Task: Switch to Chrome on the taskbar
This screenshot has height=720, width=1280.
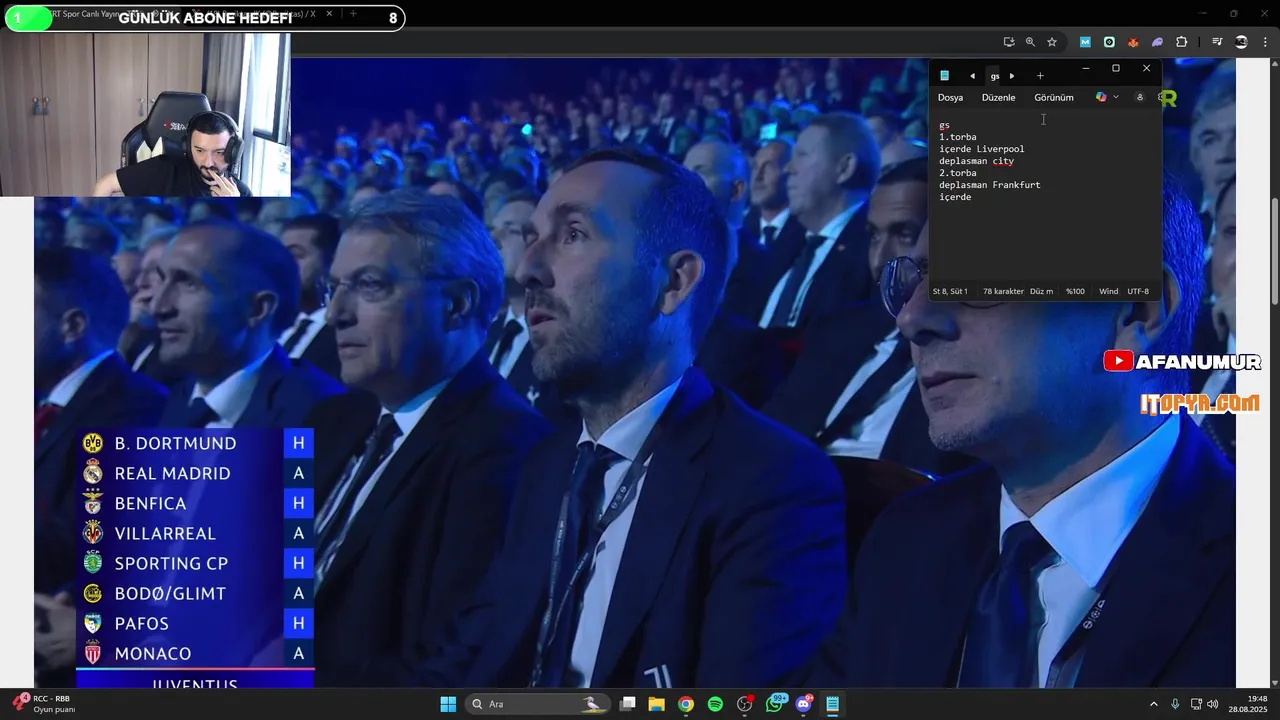Action: (x=686, y=704)
